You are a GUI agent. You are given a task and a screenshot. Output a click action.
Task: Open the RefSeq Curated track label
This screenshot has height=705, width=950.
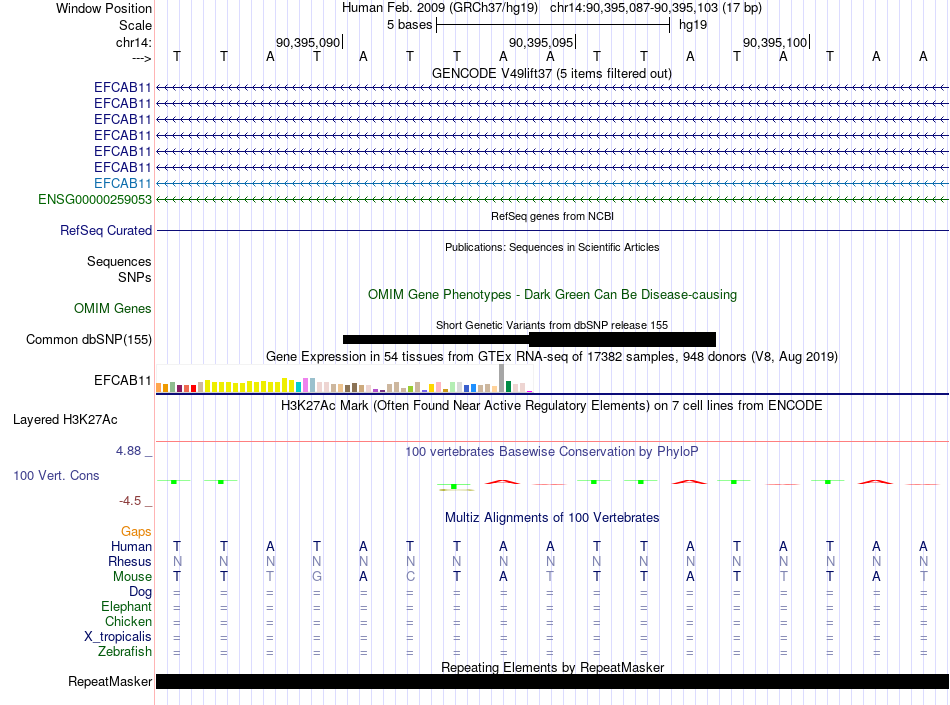[x=106, y=231]
